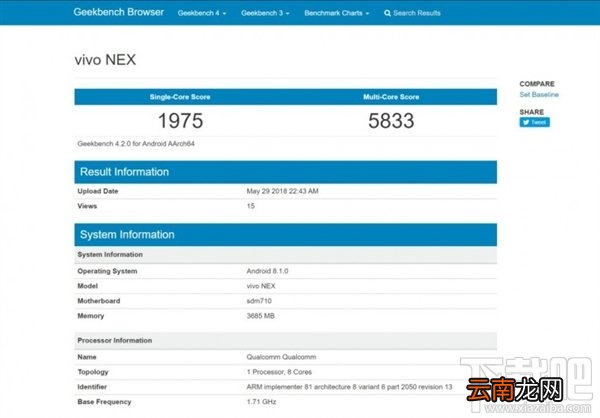The height and width of the screenshot is (418, 600).
Task: Select multi-core score value 5833
Action: tap(391, 121)
